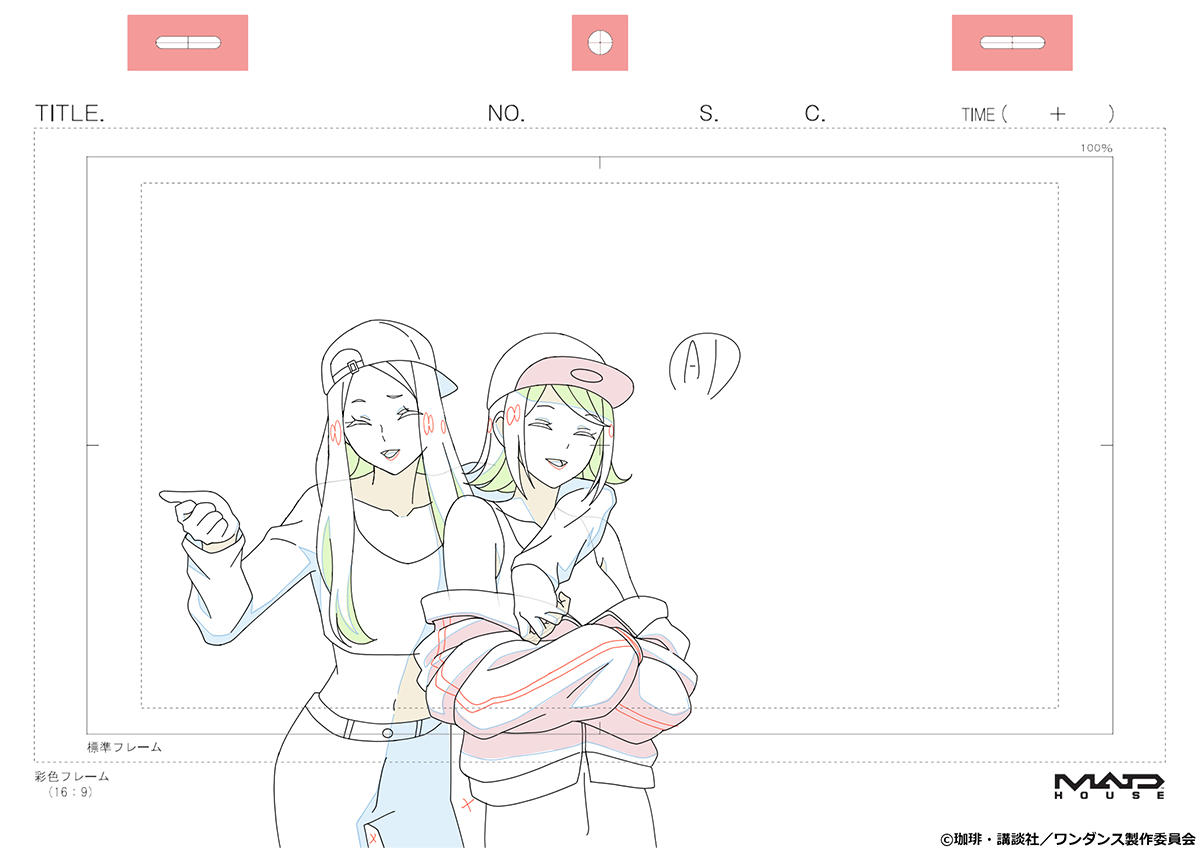Select the red X mark on the blue pants
This screenshot has height=848, width=1200.
(372, 836)
